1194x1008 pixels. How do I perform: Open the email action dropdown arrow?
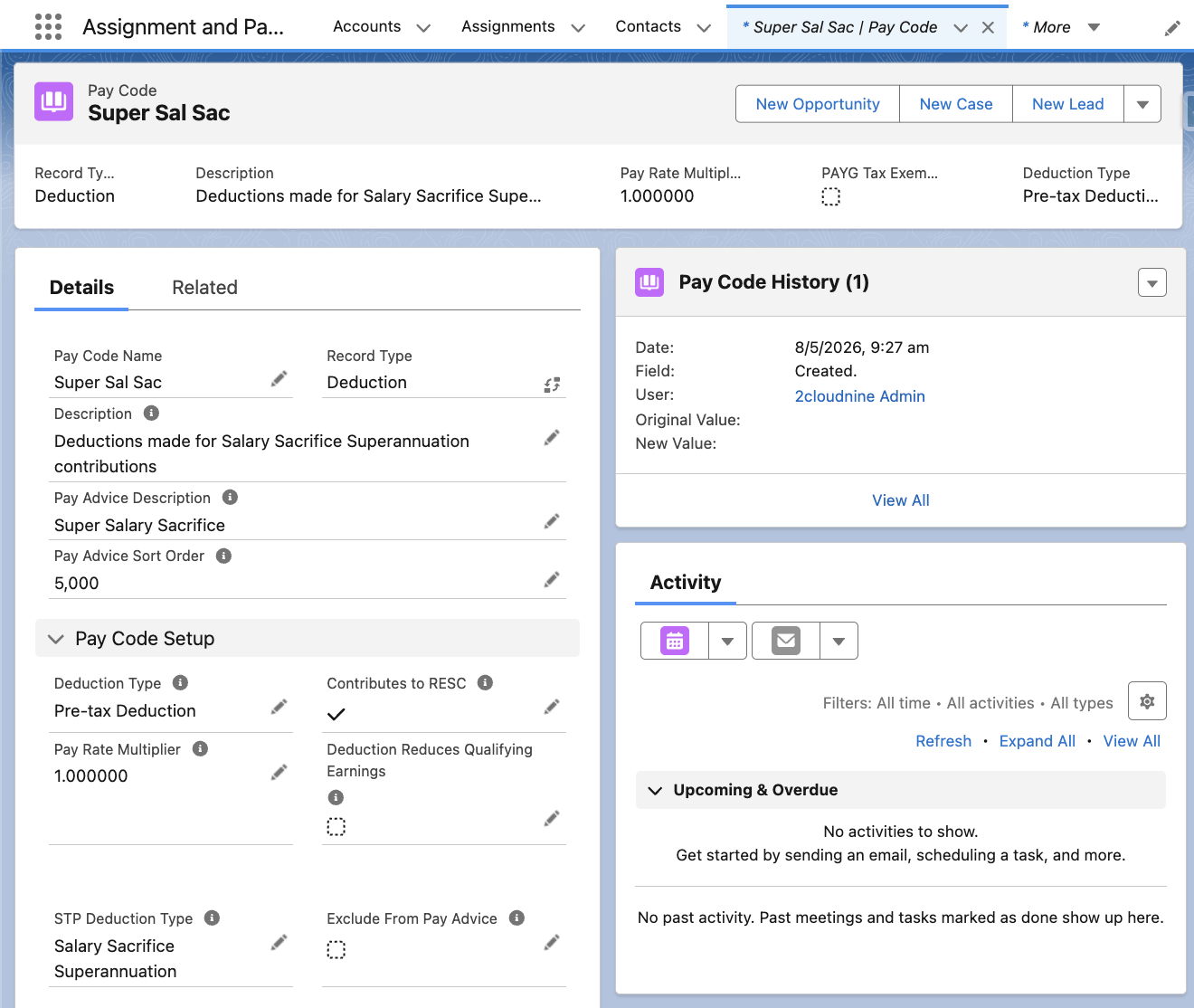[839, 641]
